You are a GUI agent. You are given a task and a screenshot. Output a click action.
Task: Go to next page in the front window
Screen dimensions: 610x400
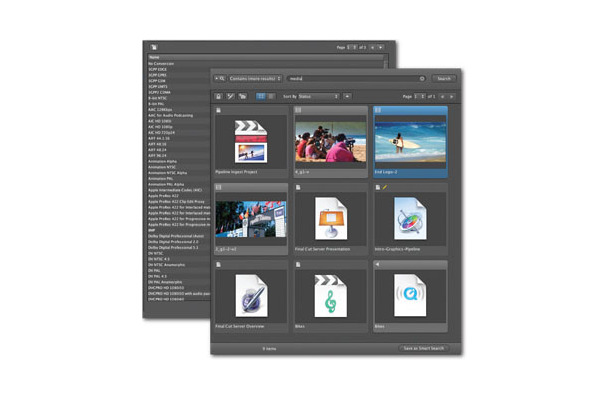coord(452,96)
